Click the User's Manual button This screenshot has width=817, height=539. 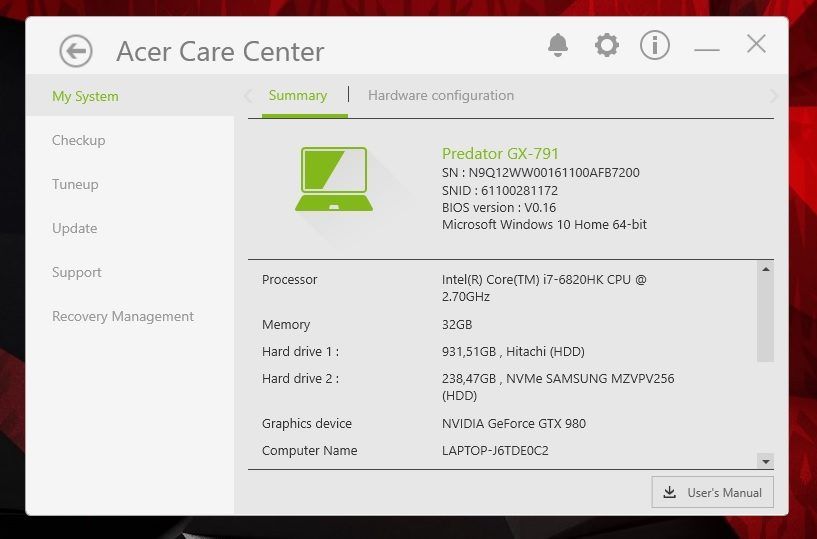pos(712,492)
